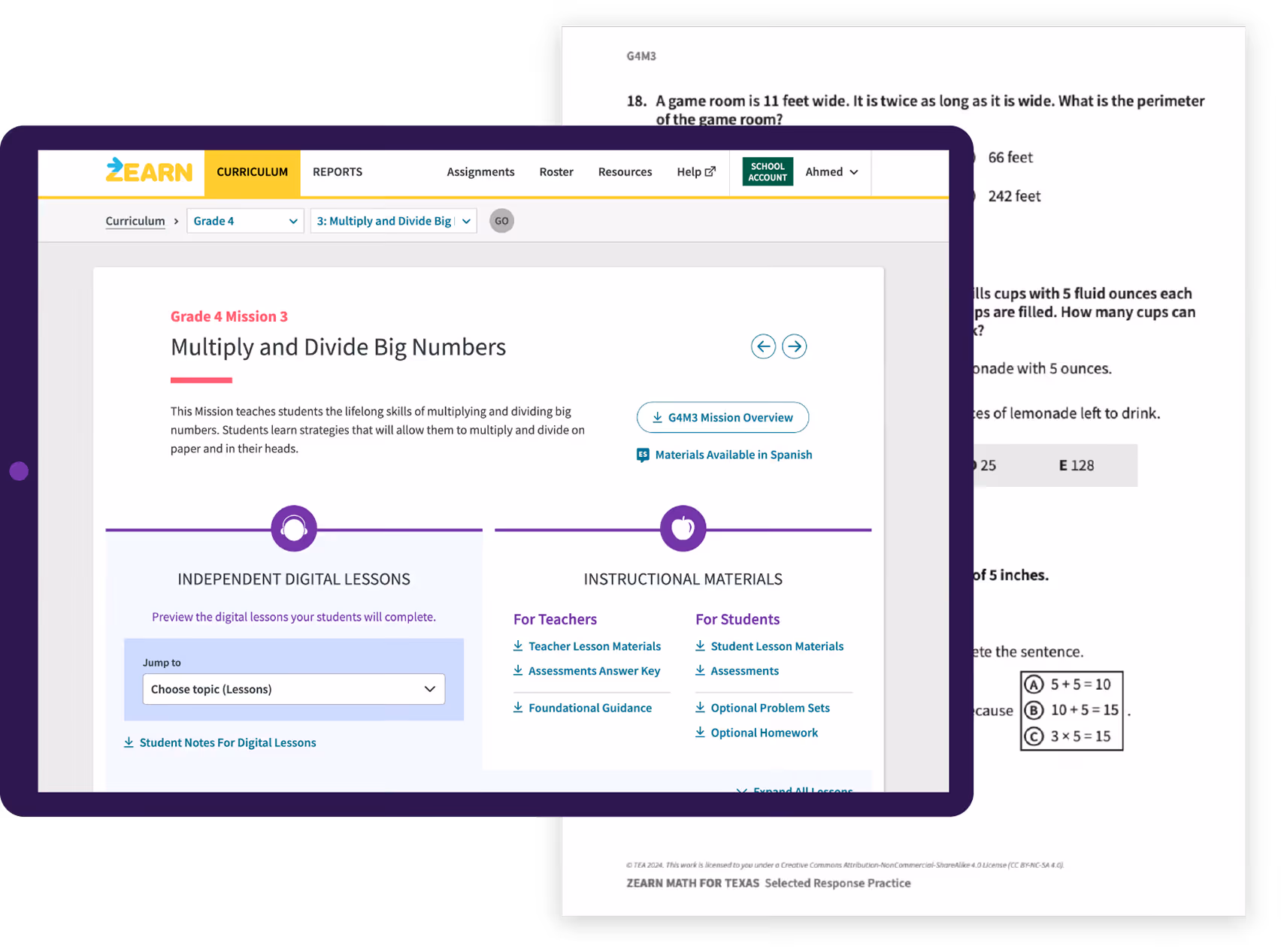Click the Student Notes download arrow icon

click(129, 742)
